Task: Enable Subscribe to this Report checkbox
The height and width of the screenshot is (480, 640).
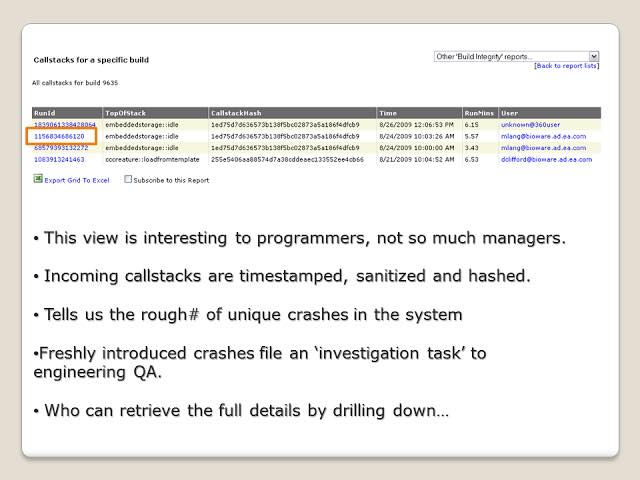Action: click(x=128, y=180)
